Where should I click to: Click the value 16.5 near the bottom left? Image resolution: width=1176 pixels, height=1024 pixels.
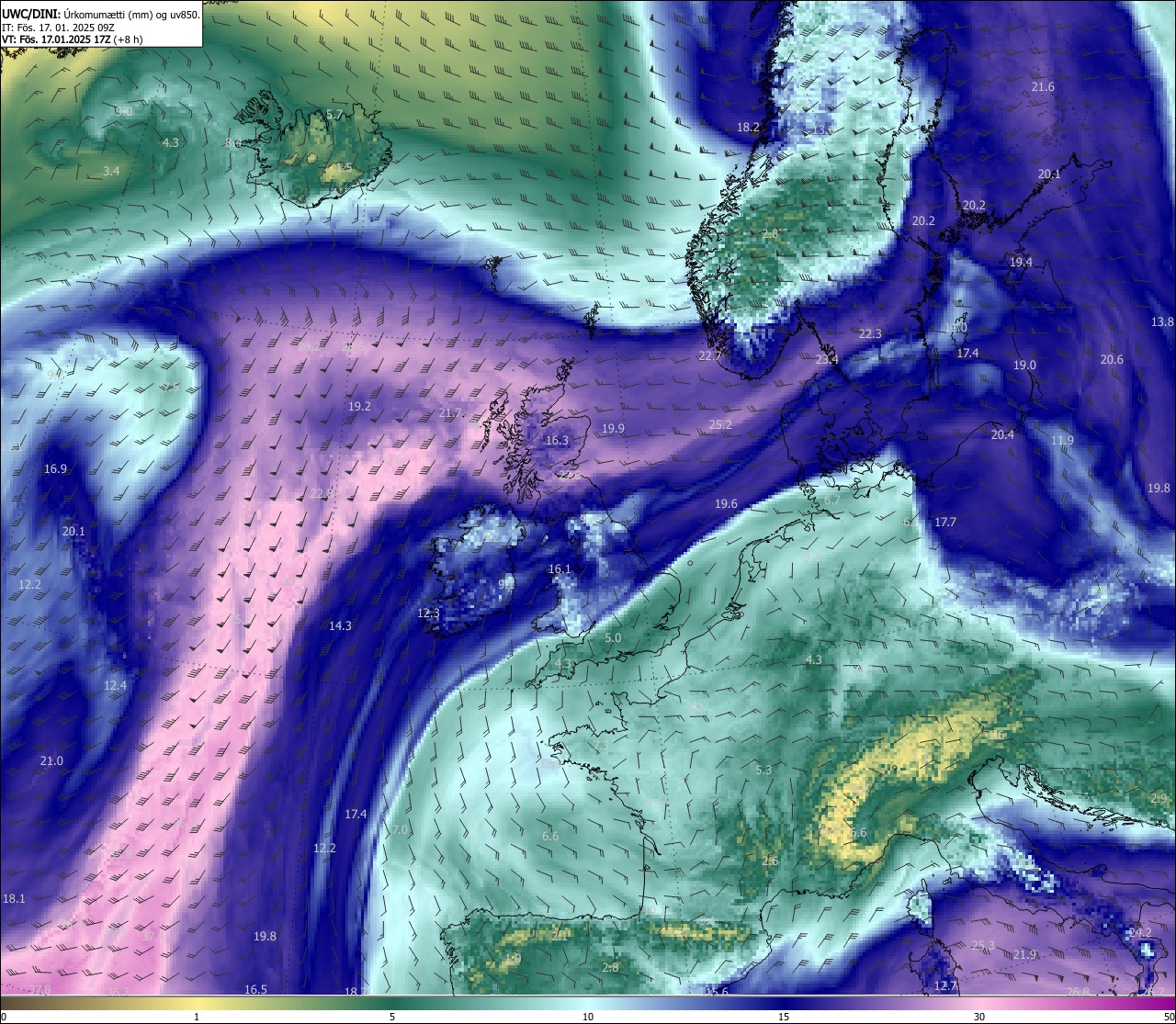(x=255, y=990)
